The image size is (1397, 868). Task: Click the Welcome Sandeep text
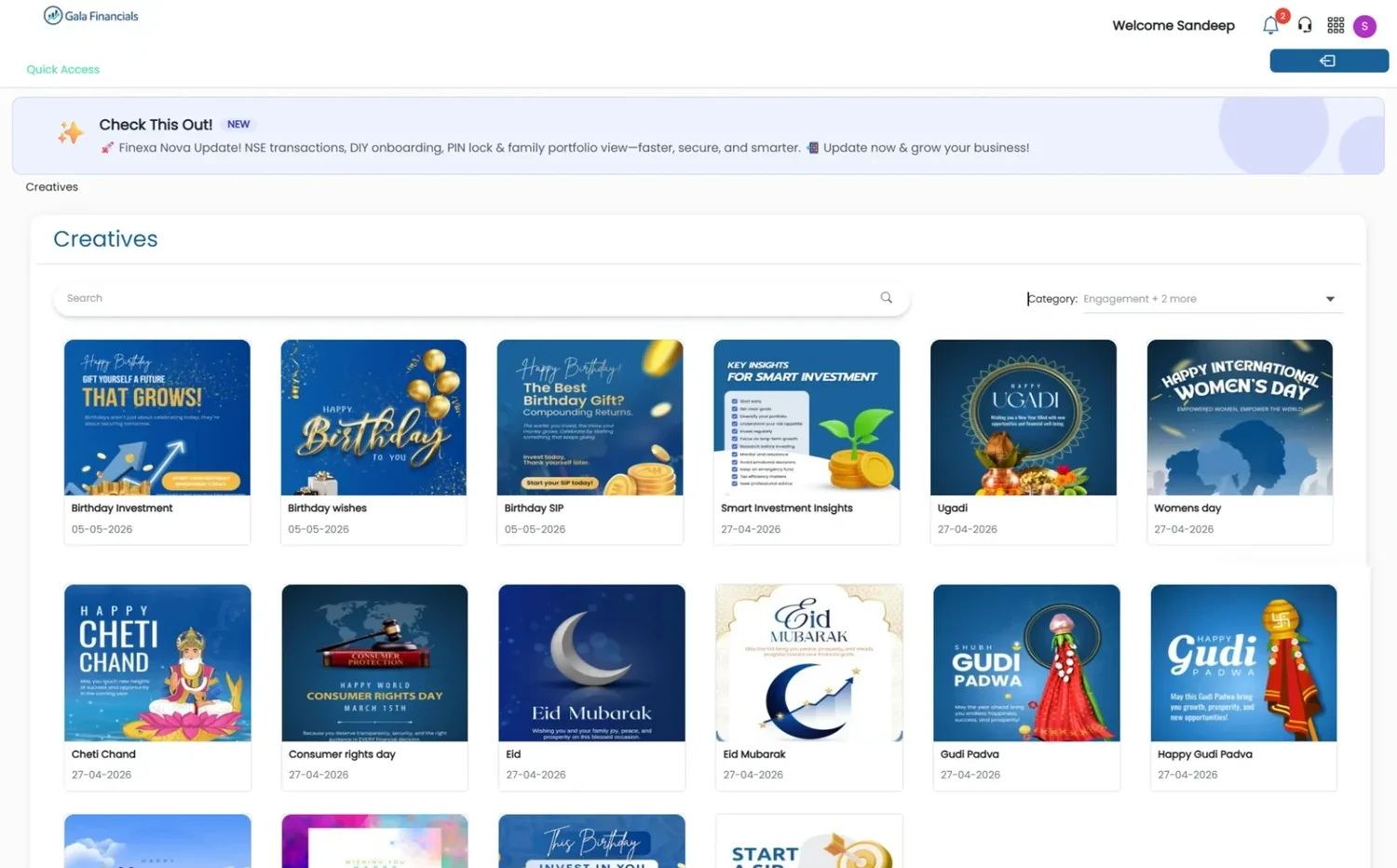(x=1173, y=25)
